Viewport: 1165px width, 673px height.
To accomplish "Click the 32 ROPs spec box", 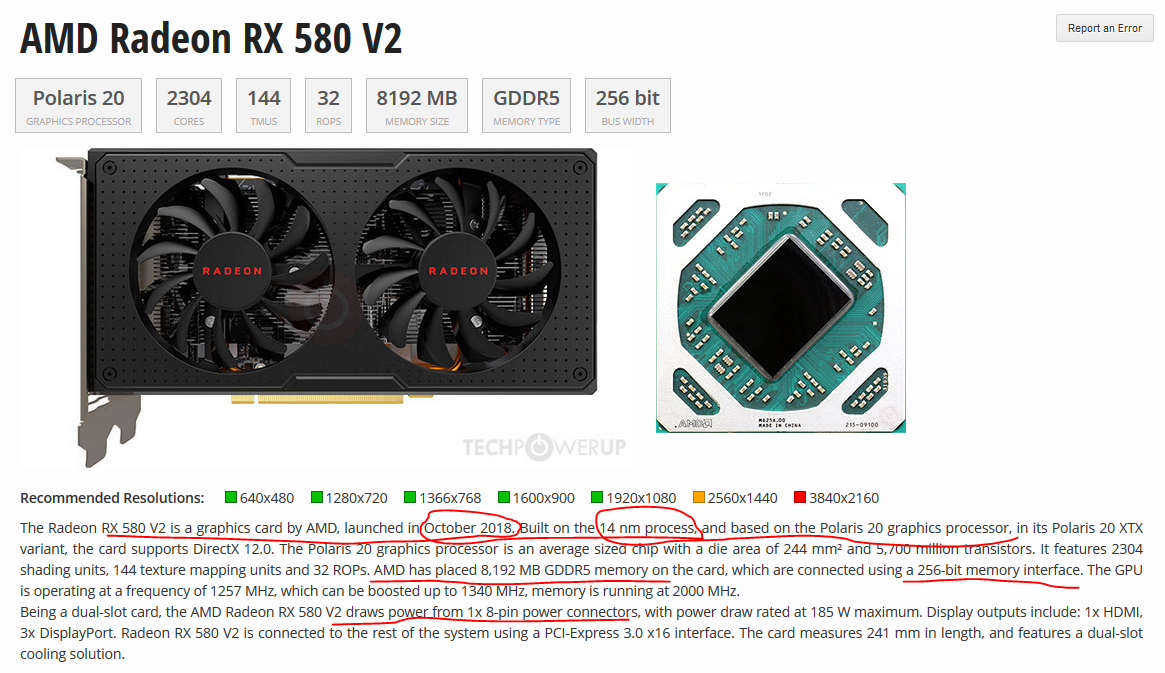I will (x=328, y=105).
